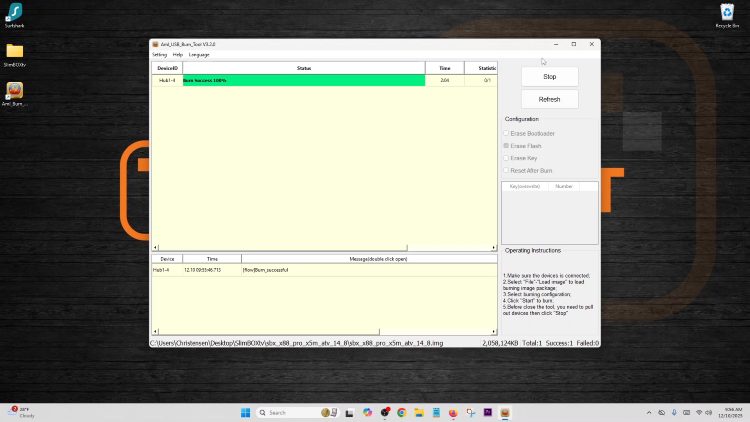
Task: Select the Burn_successful log message
Action: (x=265, y=270)
